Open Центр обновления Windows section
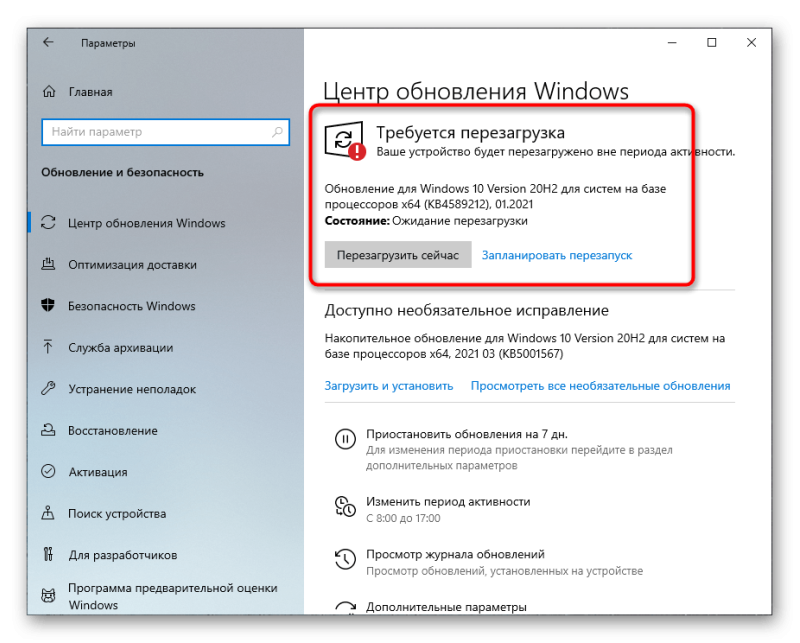 pos(146,223)
